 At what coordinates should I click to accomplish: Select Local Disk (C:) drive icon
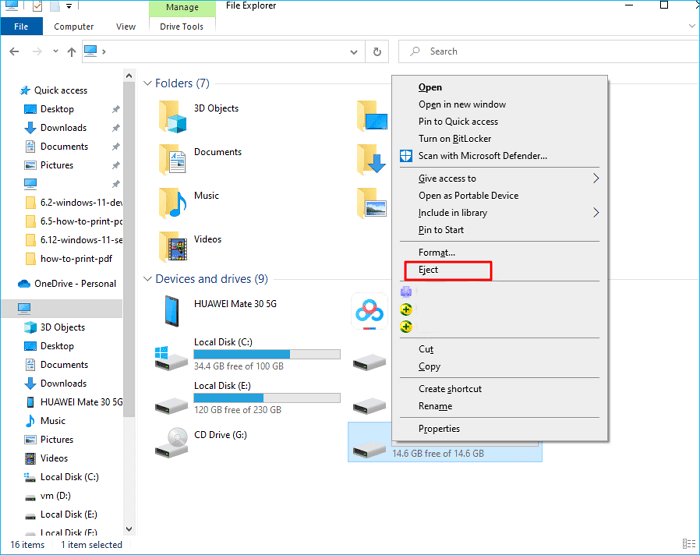171,358
